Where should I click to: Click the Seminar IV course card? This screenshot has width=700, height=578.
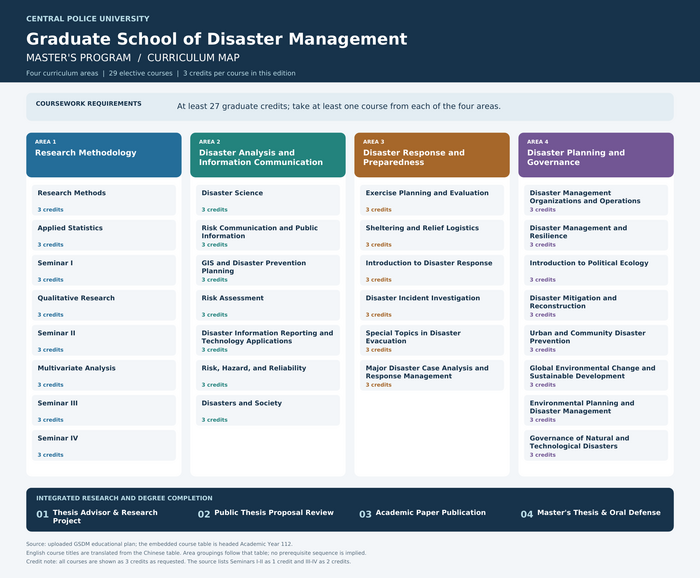[x=104, y=445]
